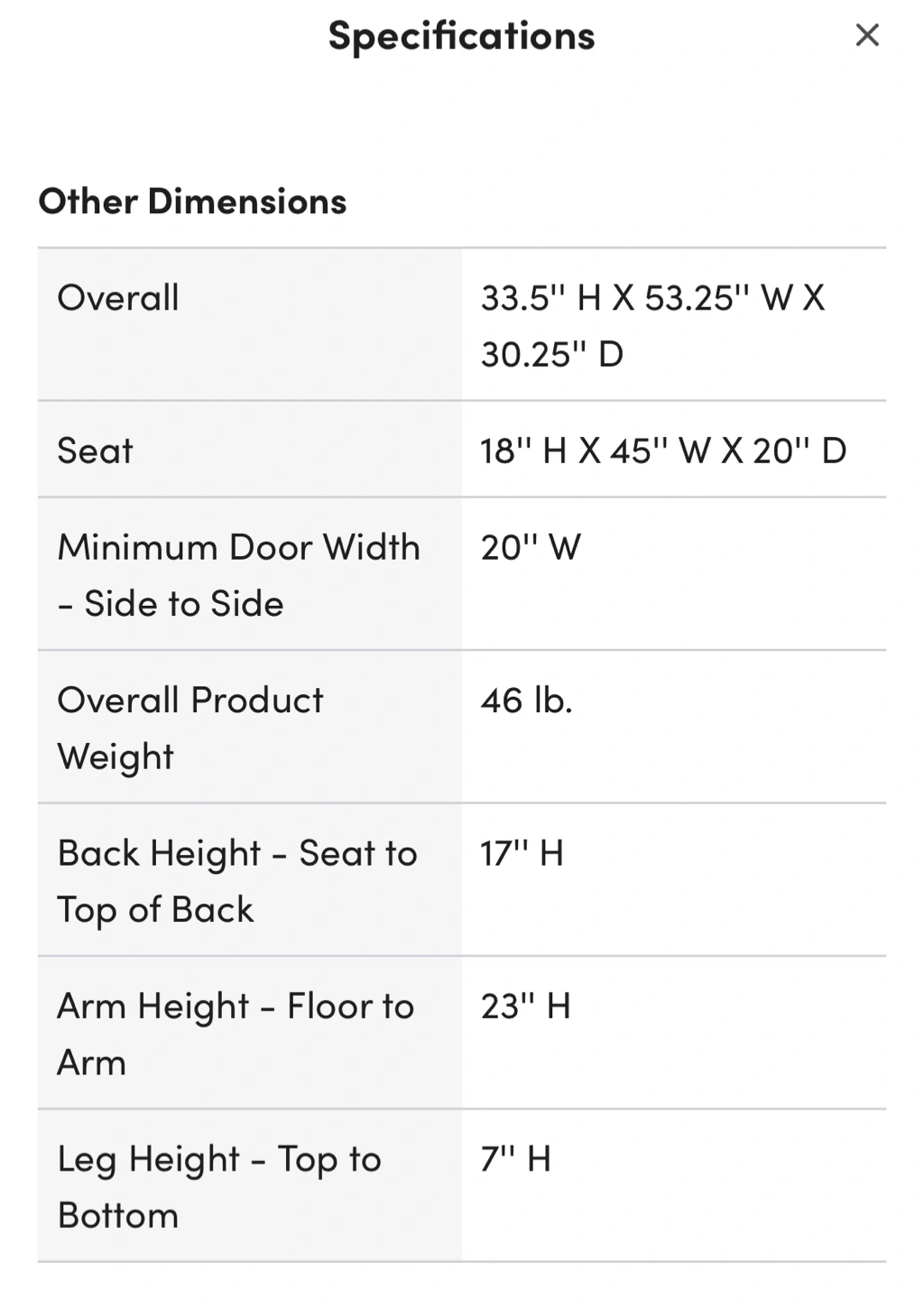
Task: Click the Minimum Door Width label
Action: coord(238,574)
